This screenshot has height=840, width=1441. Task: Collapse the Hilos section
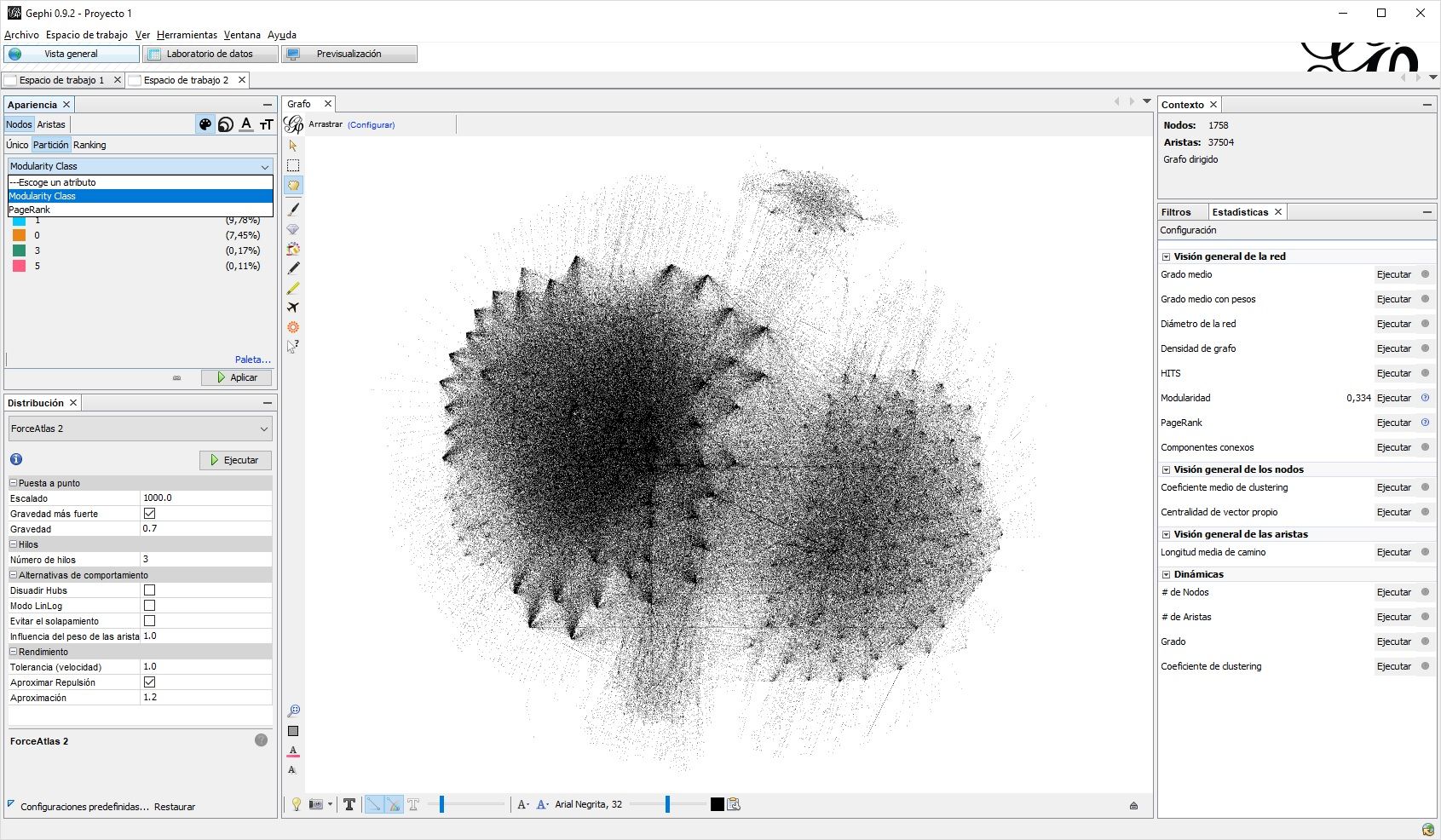coord(14,544)
